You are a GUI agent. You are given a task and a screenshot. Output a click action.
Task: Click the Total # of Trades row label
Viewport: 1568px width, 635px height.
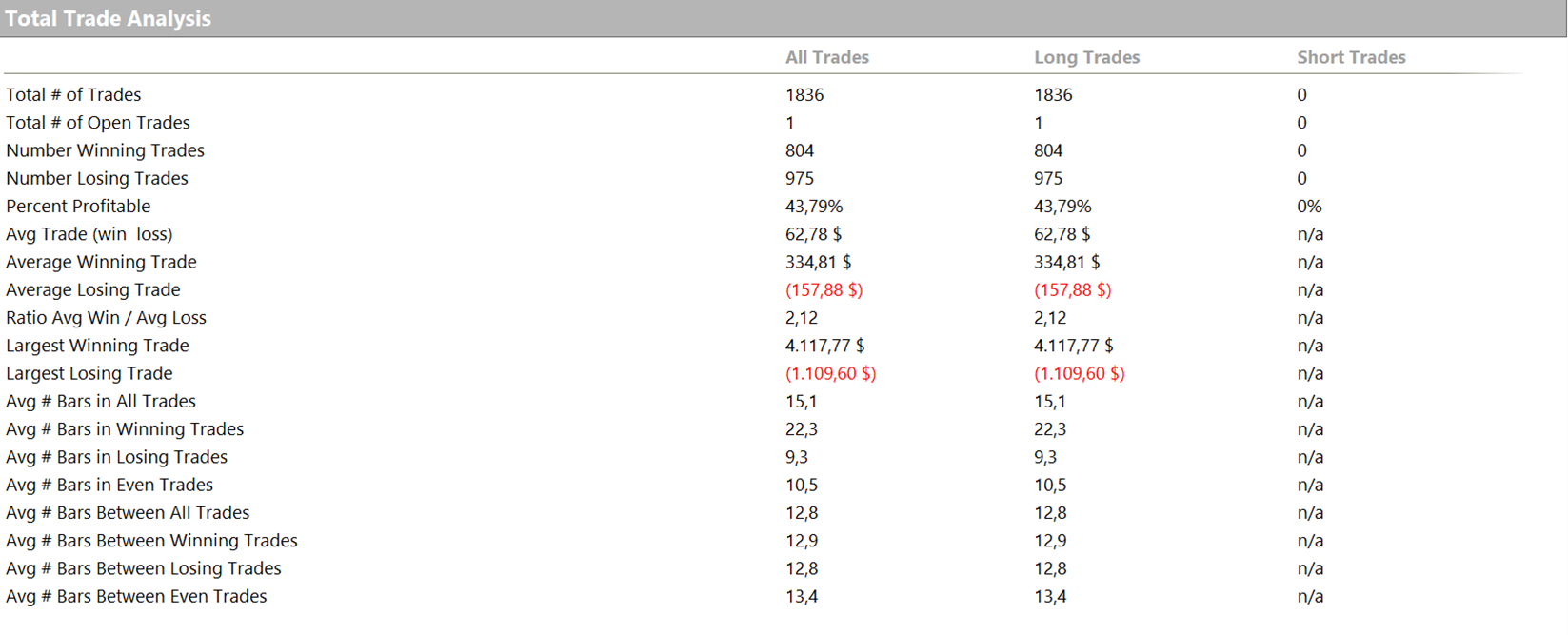tap(73, 95)
